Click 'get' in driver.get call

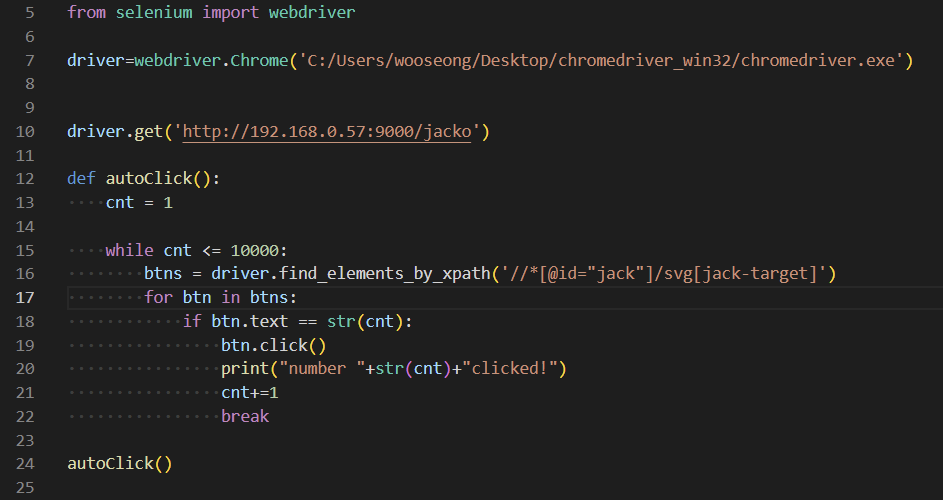point(149,132)
